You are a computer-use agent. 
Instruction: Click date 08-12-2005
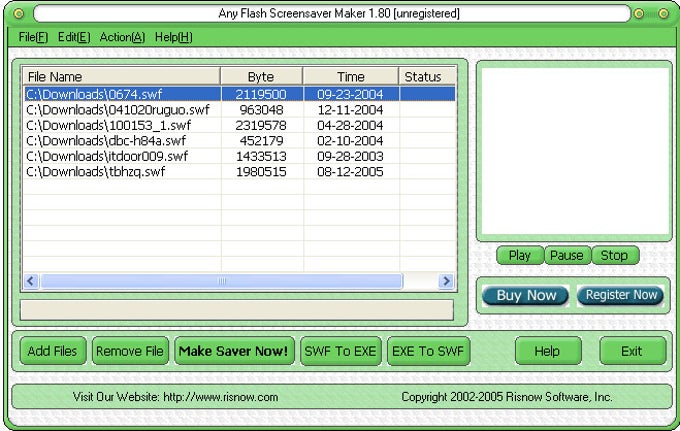point(350,172)
